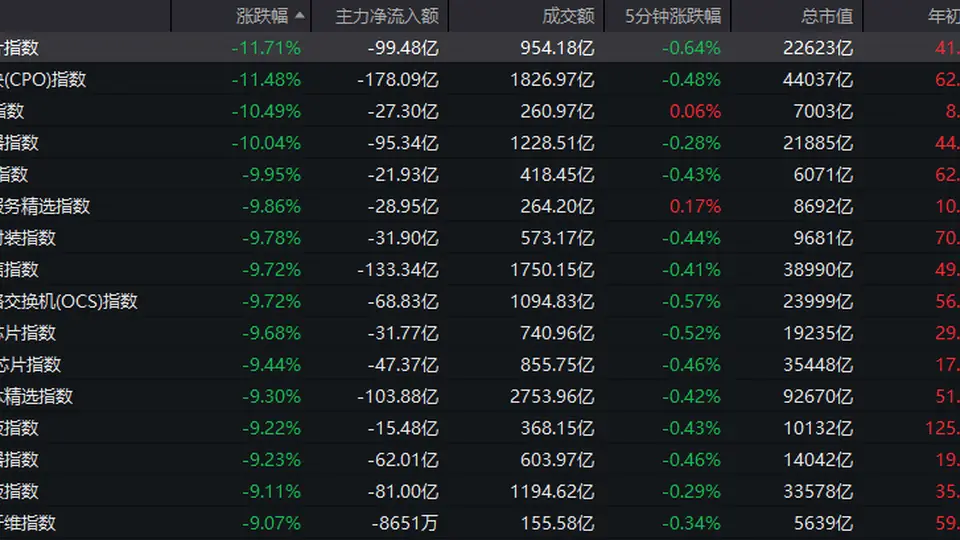Click the -0.34% five-minute change
The width and height of the screenshot is (960, 540).
(x=691, y=523)
